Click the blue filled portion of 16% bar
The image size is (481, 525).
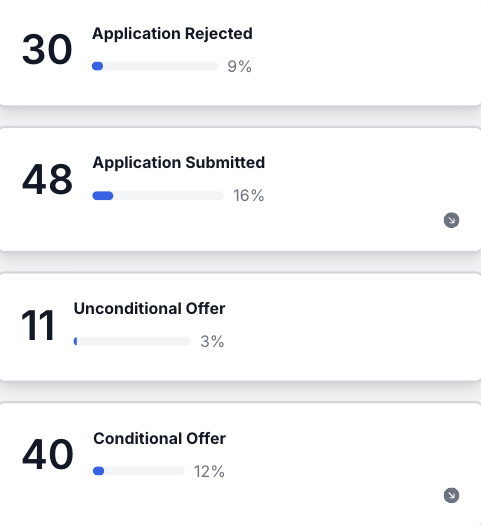(x=103, y=196)
